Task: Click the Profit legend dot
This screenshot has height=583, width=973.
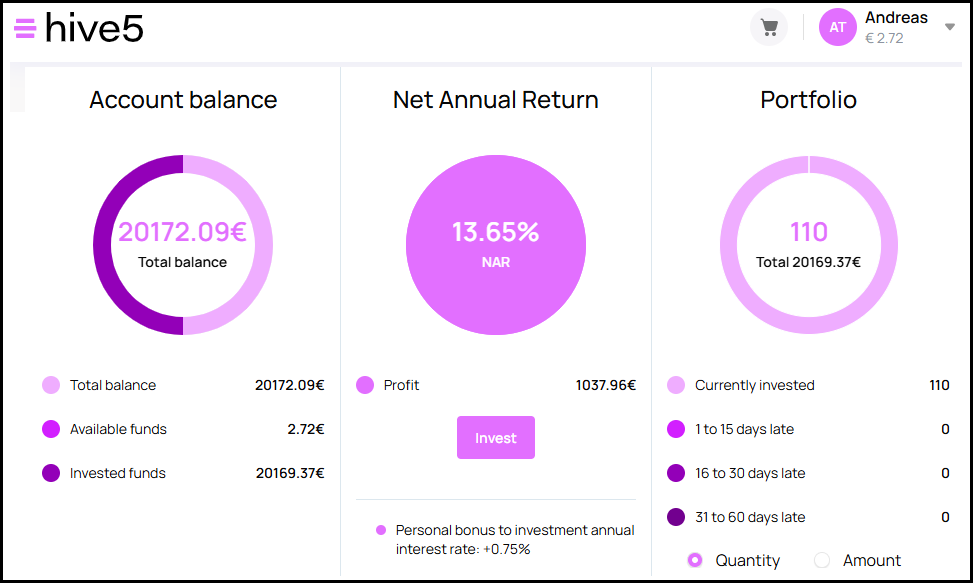Action: [x=365, y=385]
